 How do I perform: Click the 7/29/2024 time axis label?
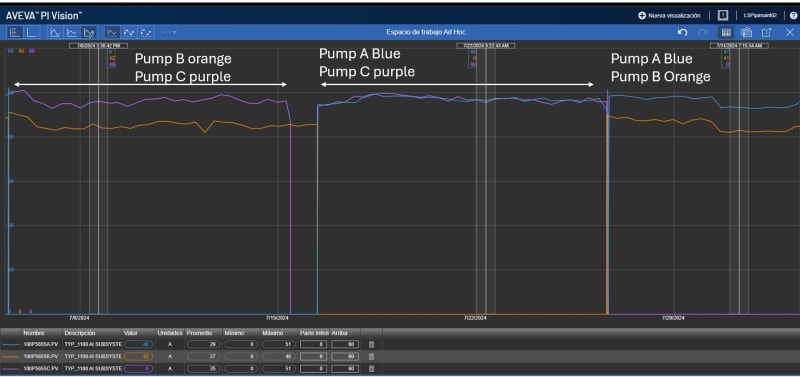[x=673, y=318]
